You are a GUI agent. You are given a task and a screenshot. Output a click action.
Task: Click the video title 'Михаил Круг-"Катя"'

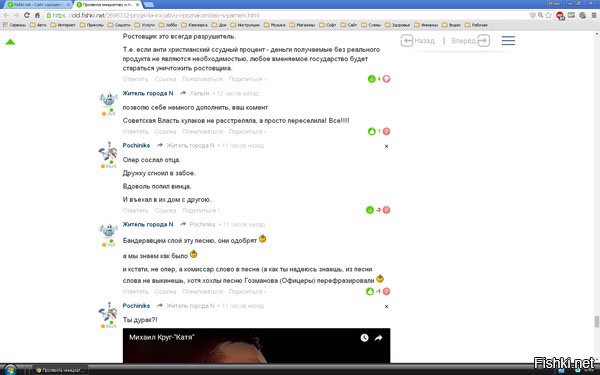(161, 337)
